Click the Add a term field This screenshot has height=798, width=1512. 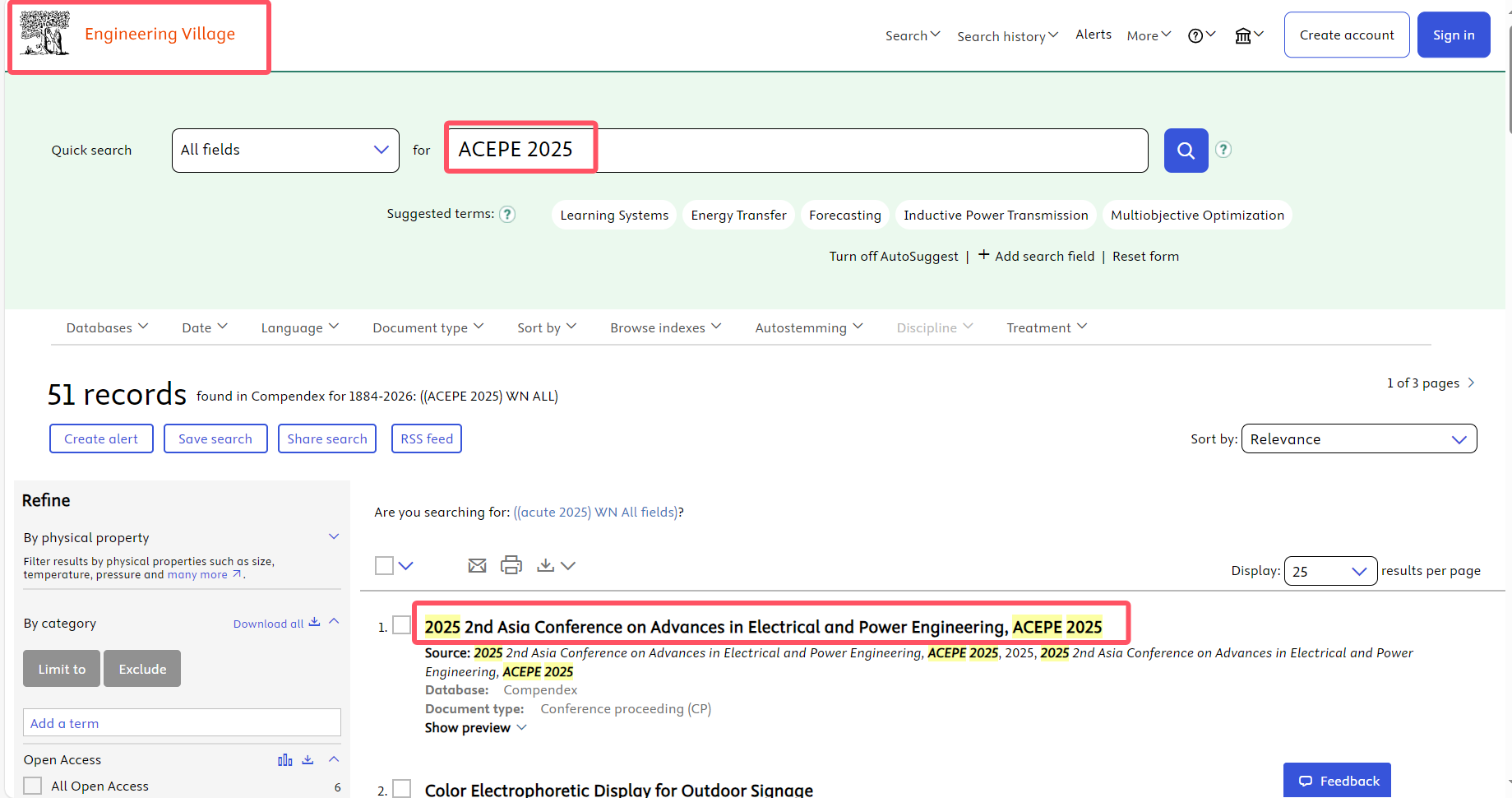[x=182, y=722]
